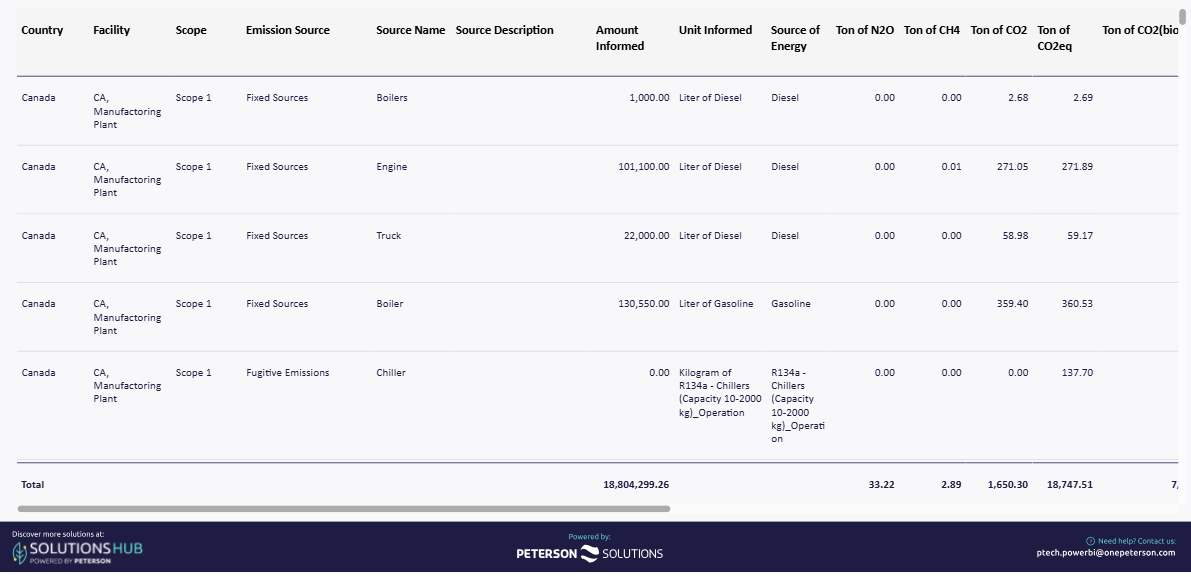Click the 'Total' row label
This screenshot has height=577, width=1191.
(33, 484)
